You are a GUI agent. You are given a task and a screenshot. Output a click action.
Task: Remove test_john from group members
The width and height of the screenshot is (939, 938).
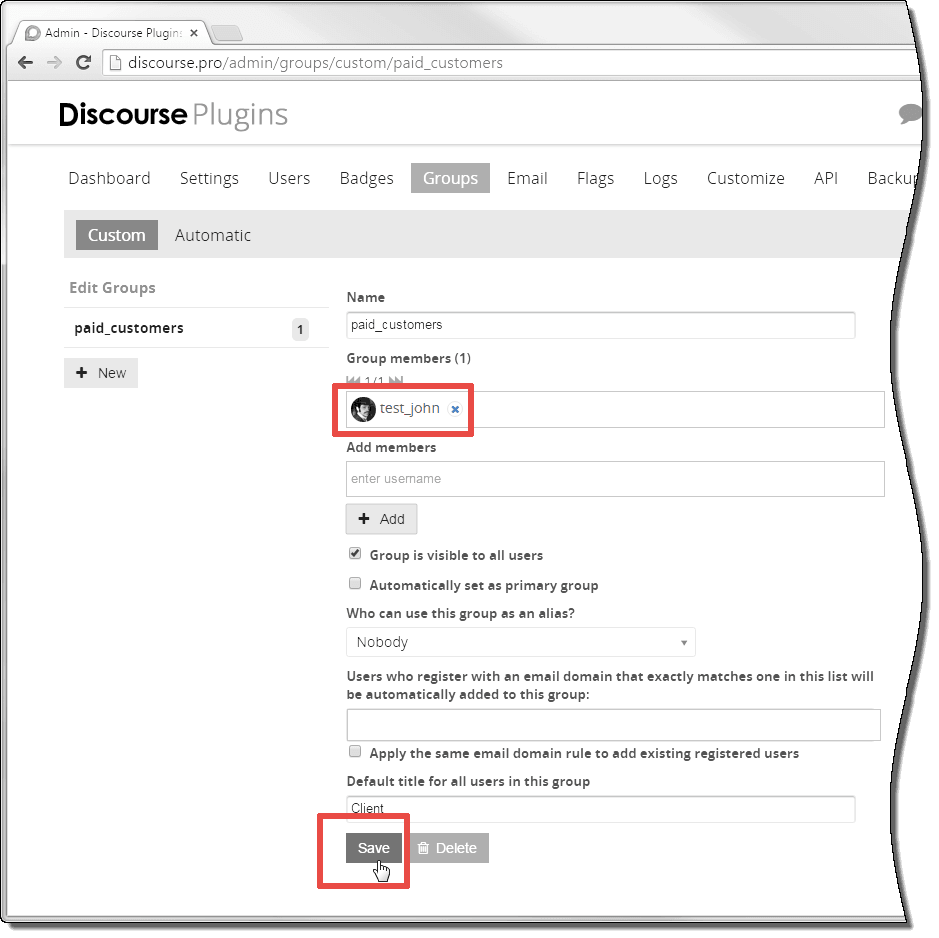pyautogui.click(x=455, y=410)
